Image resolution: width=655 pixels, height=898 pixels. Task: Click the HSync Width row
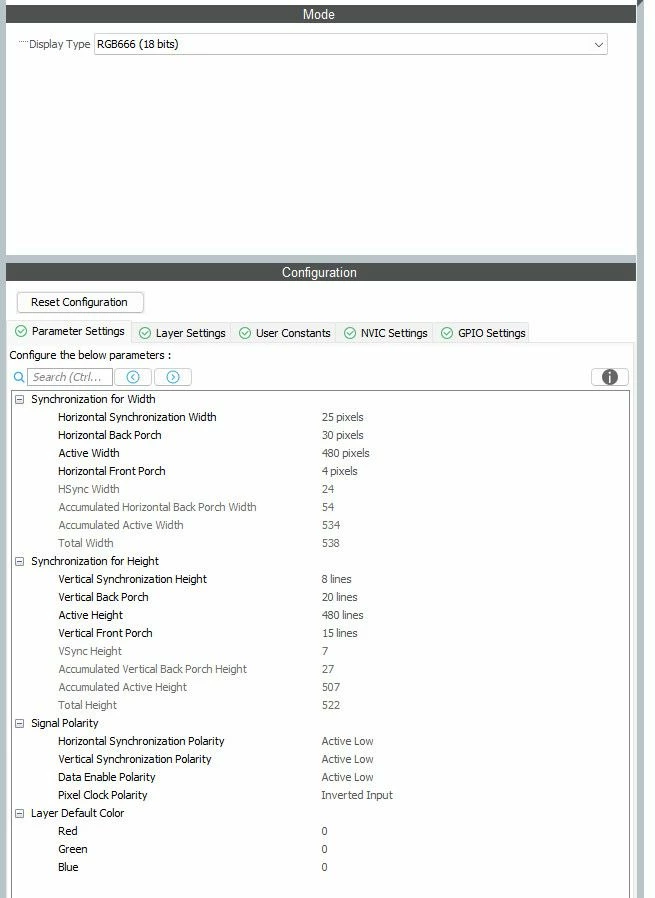pyautogui.click(x=321, y=489)
